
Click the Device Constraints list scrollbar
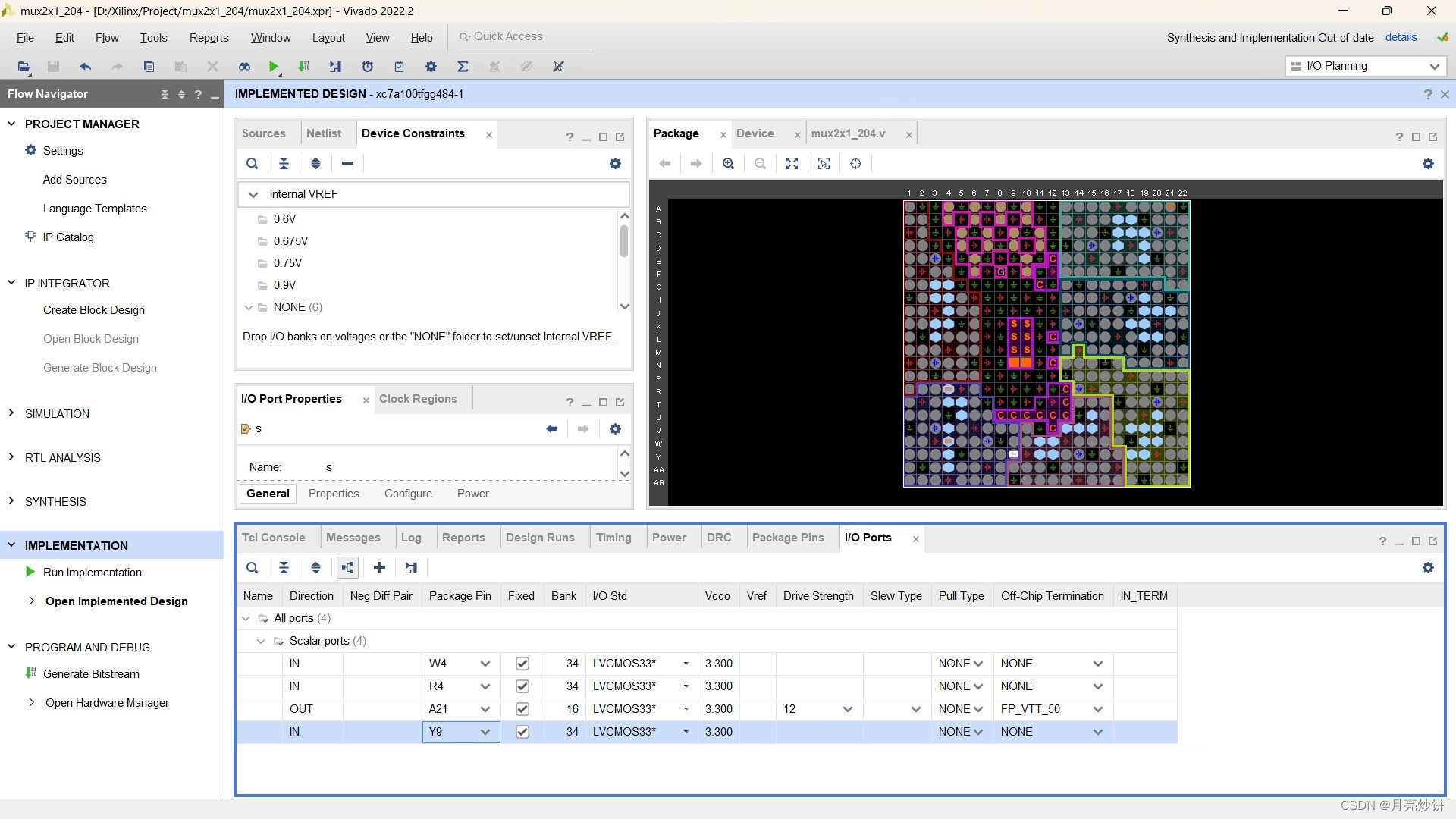[x=625, y=243]
